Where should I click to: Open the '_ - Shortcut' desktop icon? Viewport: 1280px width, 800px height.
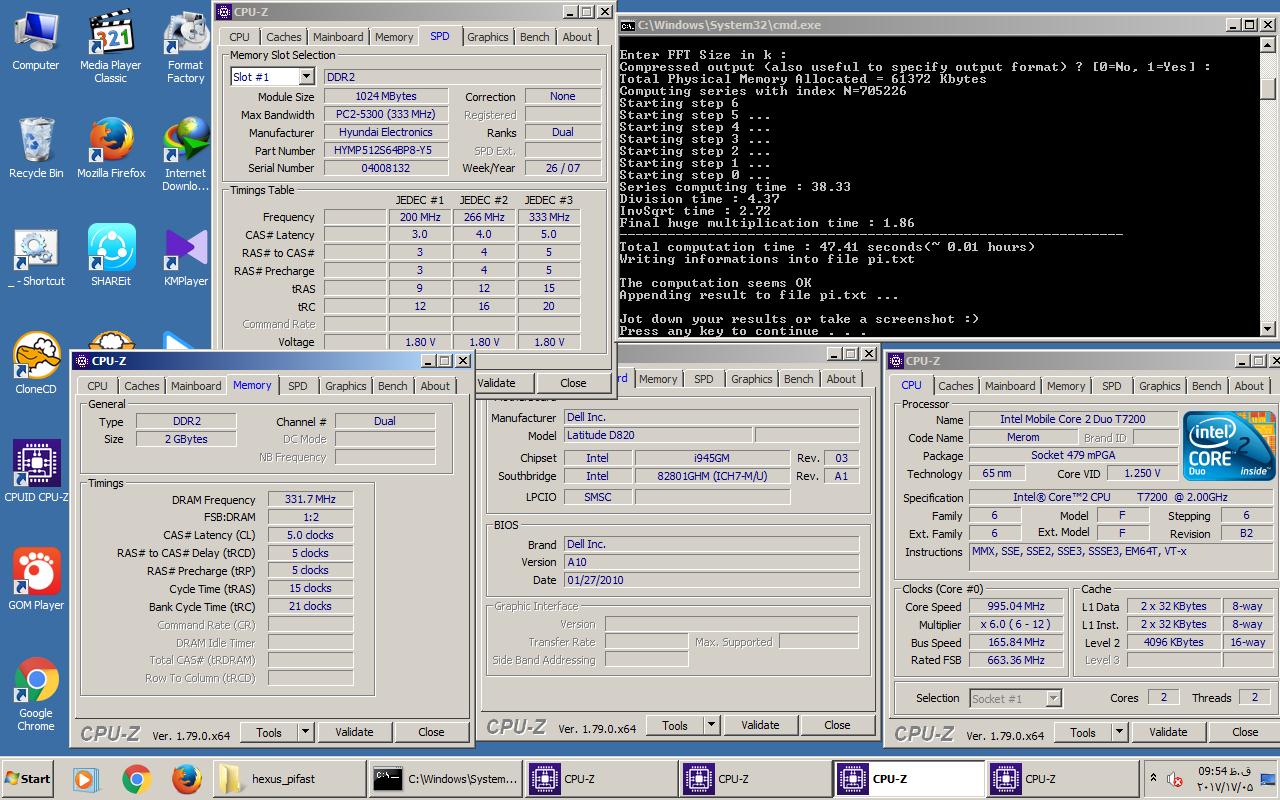click(x=36, y=258)
